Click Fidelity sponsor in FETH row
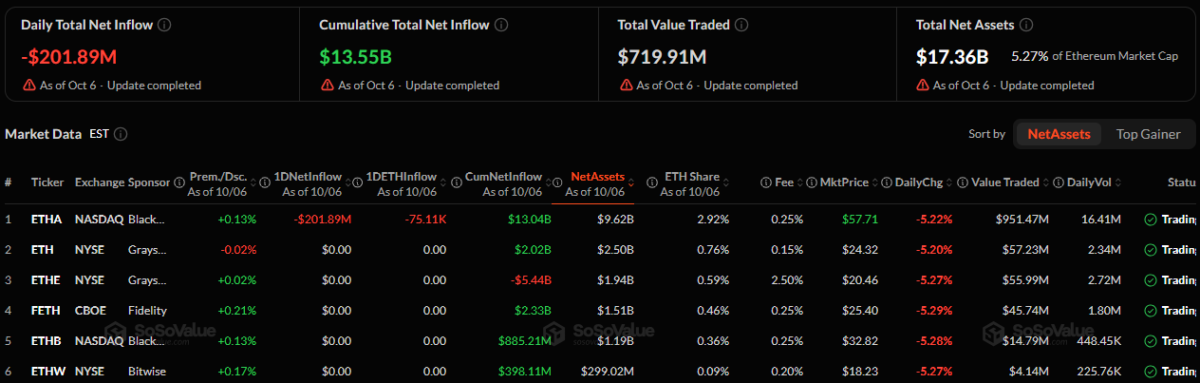The image size is (1200, 383). (x=146, y=312)
